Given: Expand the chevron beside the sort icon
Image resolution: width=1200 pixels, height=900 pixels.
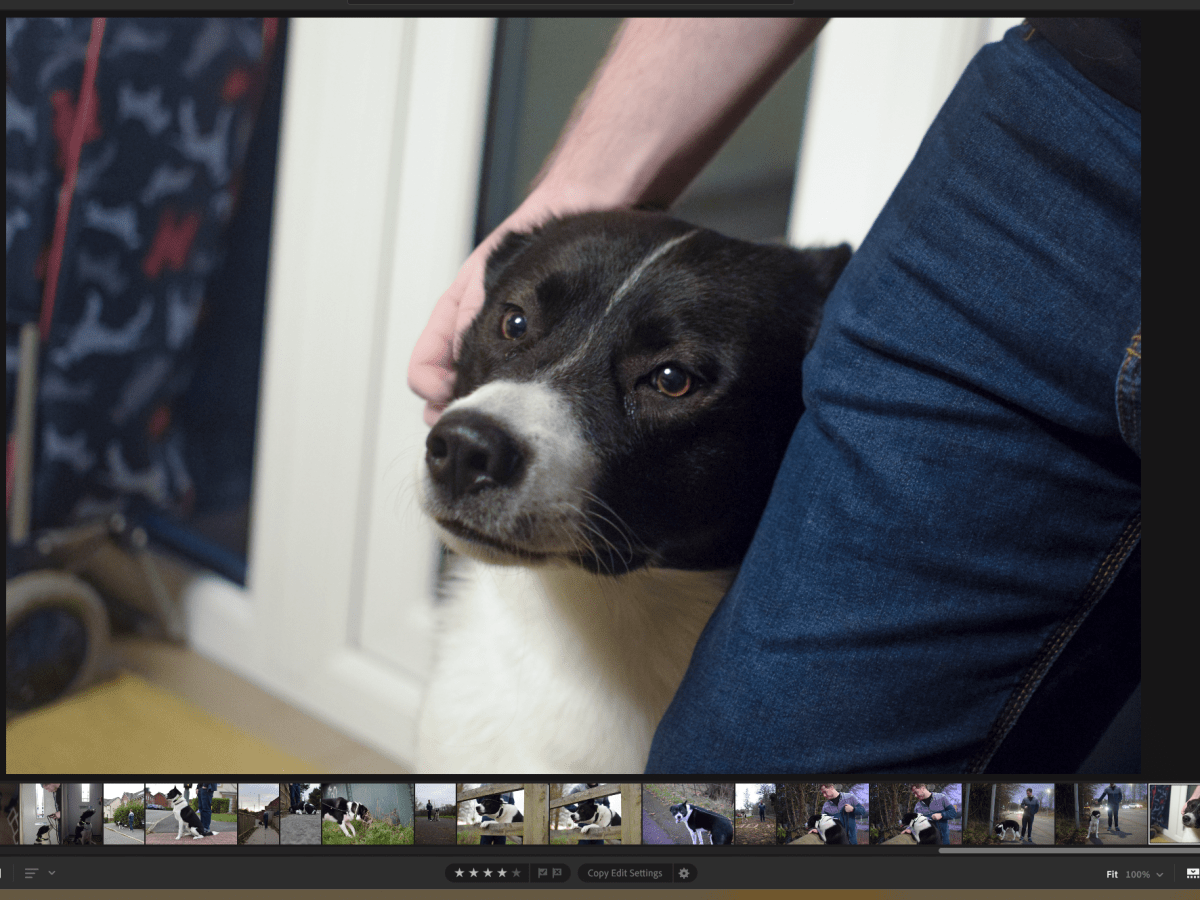Looking at the screenshot, I should [x=51, y=873].
